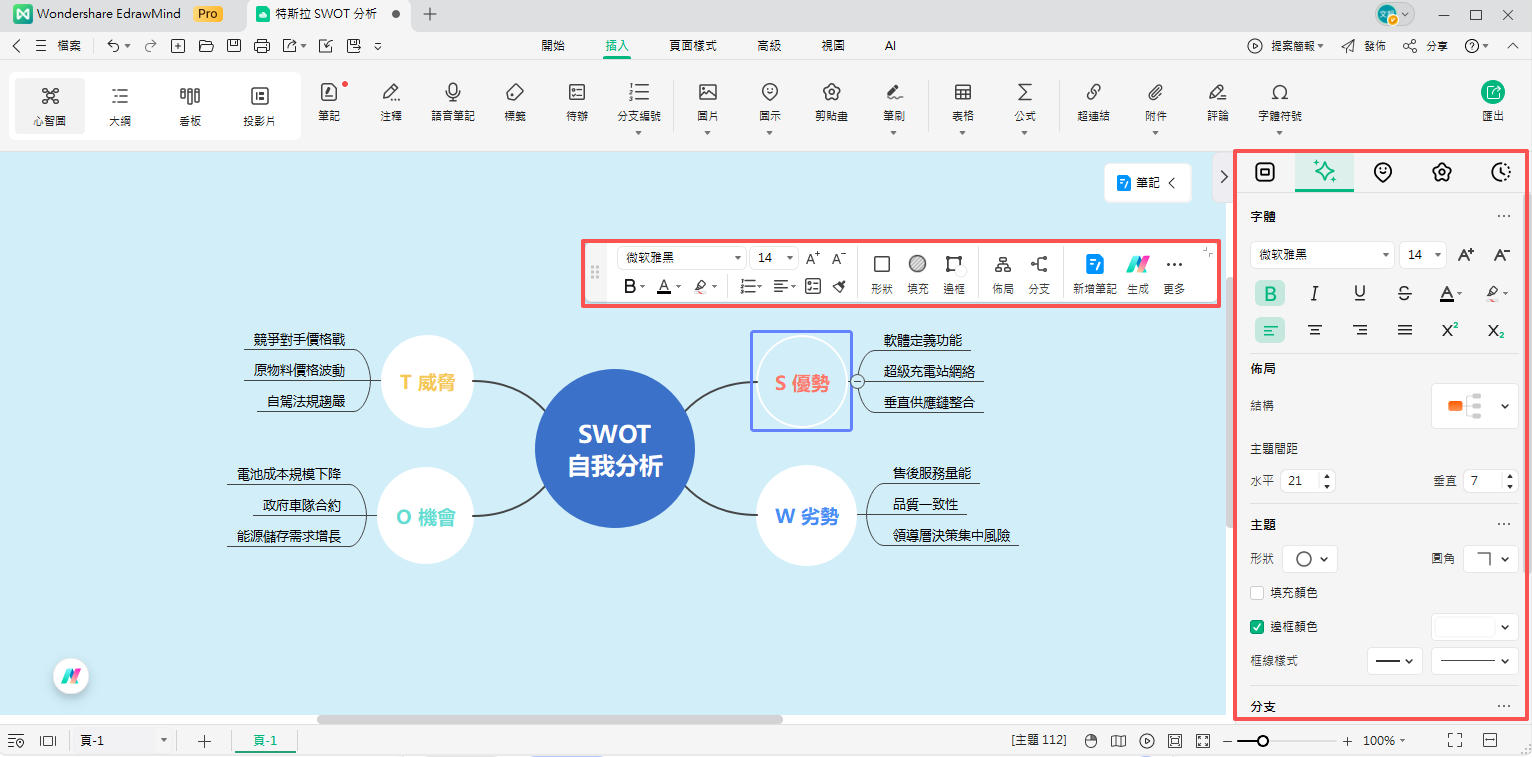Insert a voice note via 語音筆記
This screenshot has height=757, width=1532.
pos(452,103)
